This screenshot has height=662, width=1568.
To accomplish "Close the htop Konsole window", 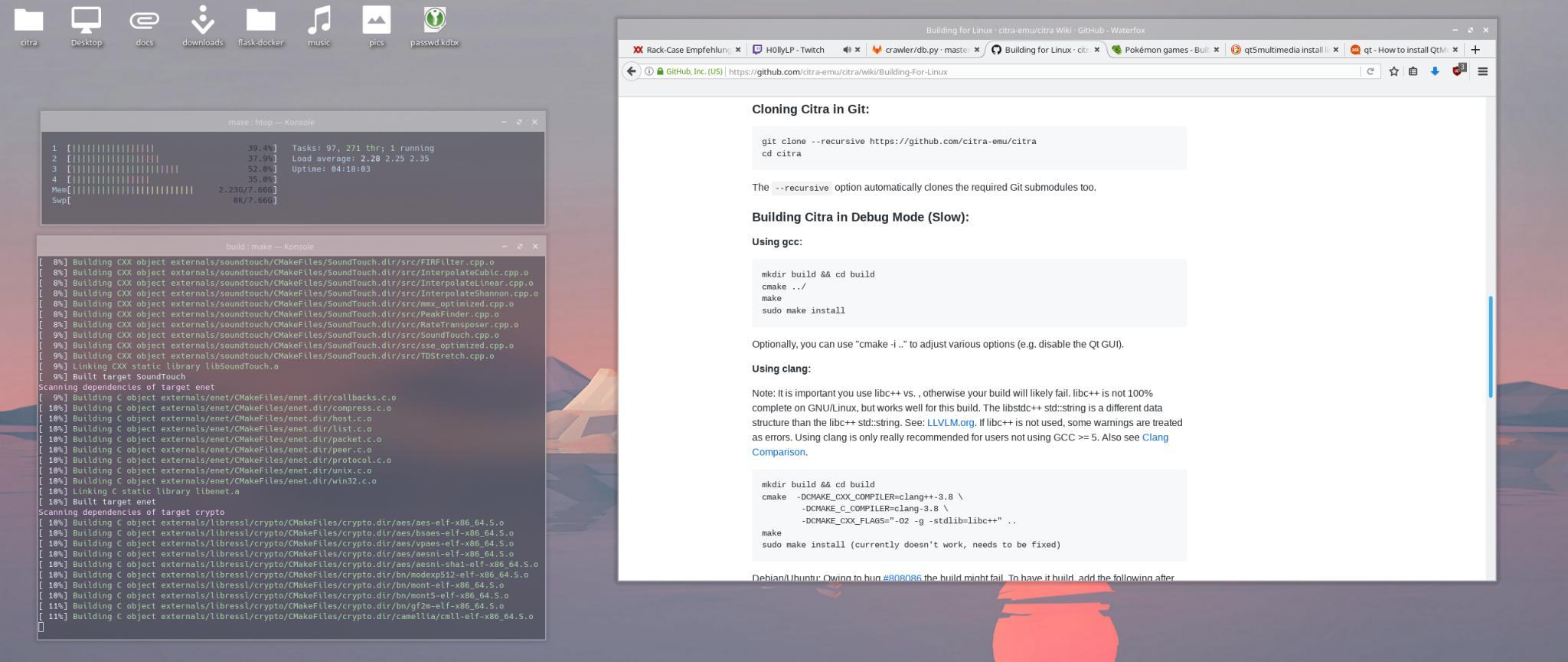I will [534, 122].
